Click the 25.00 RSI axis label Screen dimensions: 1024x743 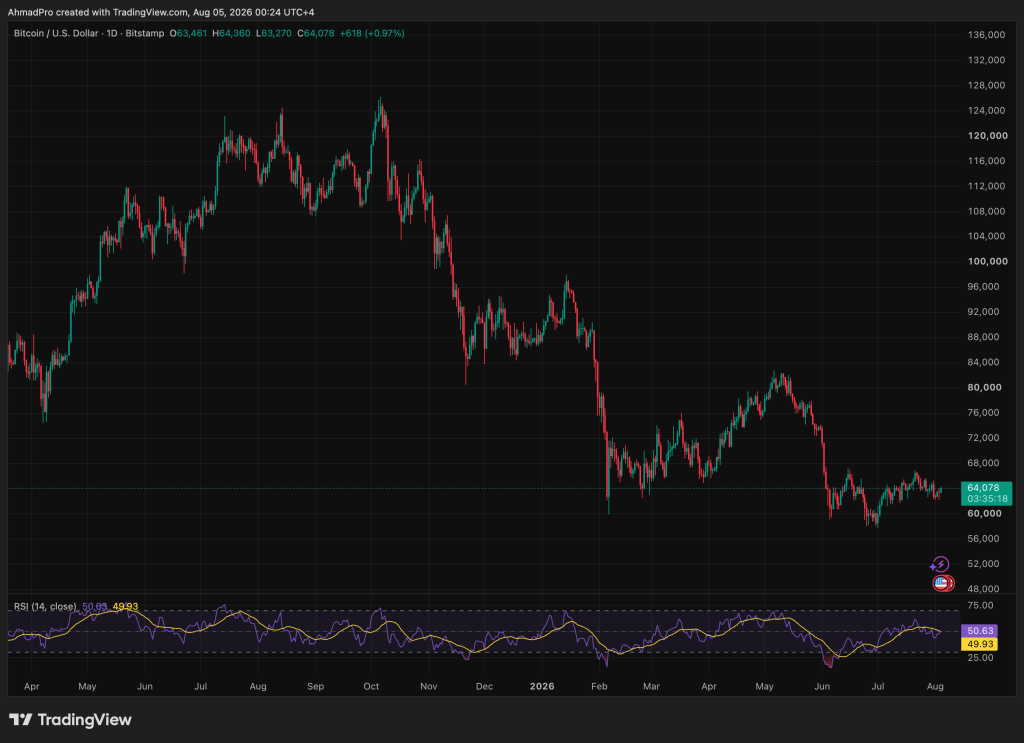pos(980,657)
